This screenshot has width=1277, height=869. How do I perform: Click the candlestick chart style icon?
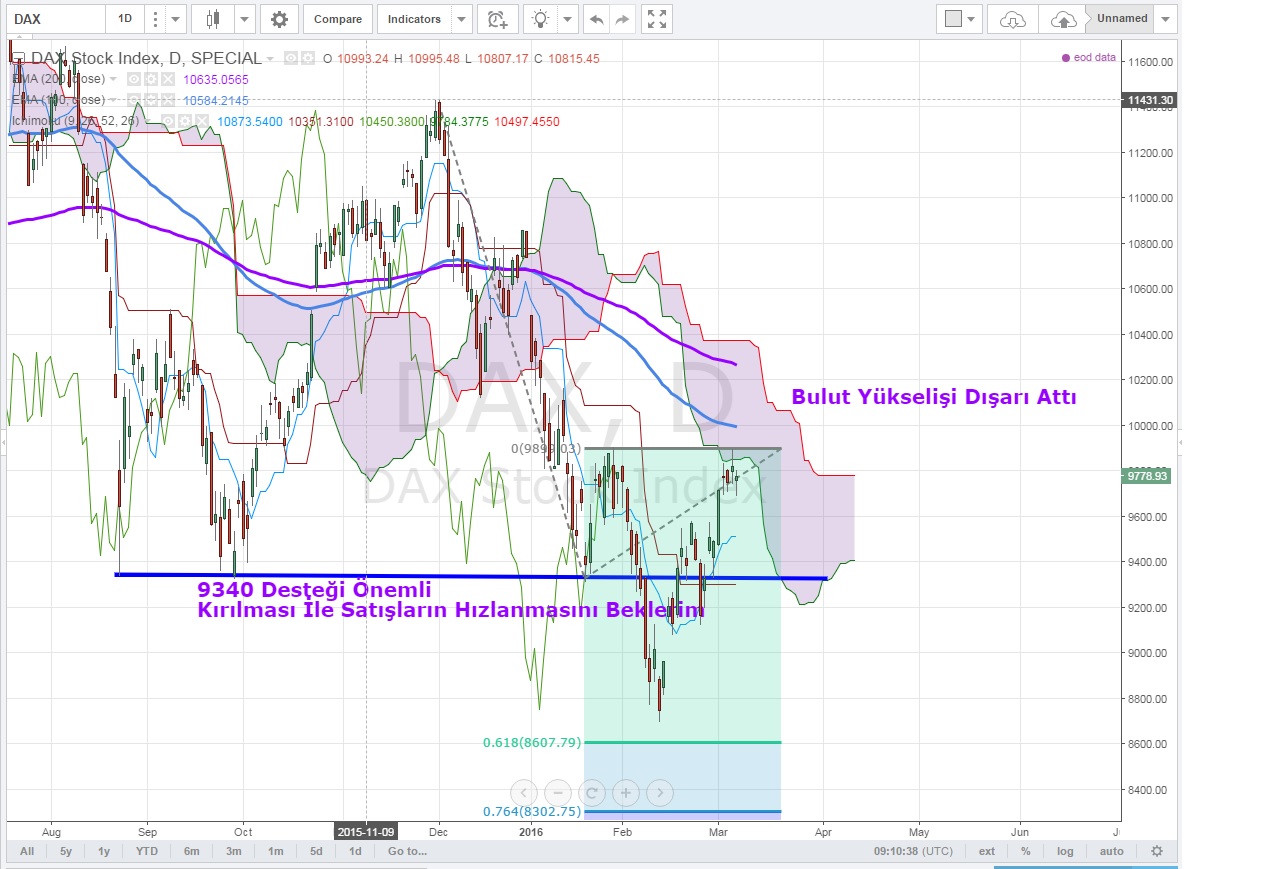coord(211,19)
